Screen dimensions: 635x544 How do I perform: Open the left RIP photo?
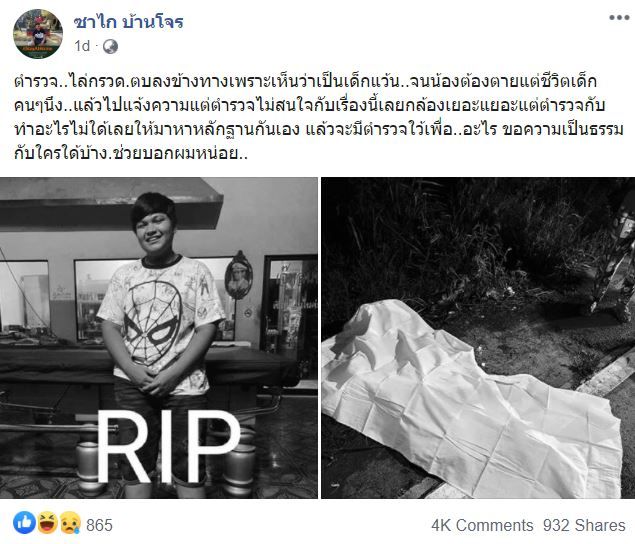click(x=159, y=338)
